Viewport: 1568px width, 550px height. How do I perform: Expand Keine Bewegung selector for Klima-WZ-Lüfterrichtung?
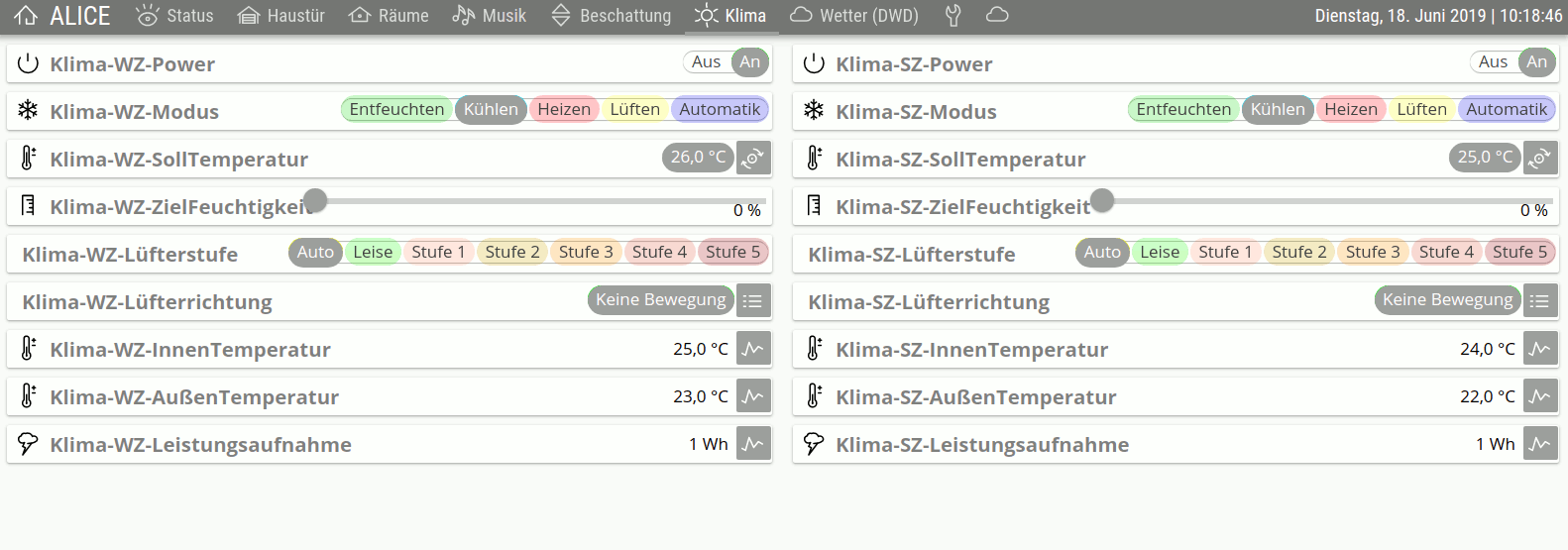pyautogui.click(x=660, y=299)
